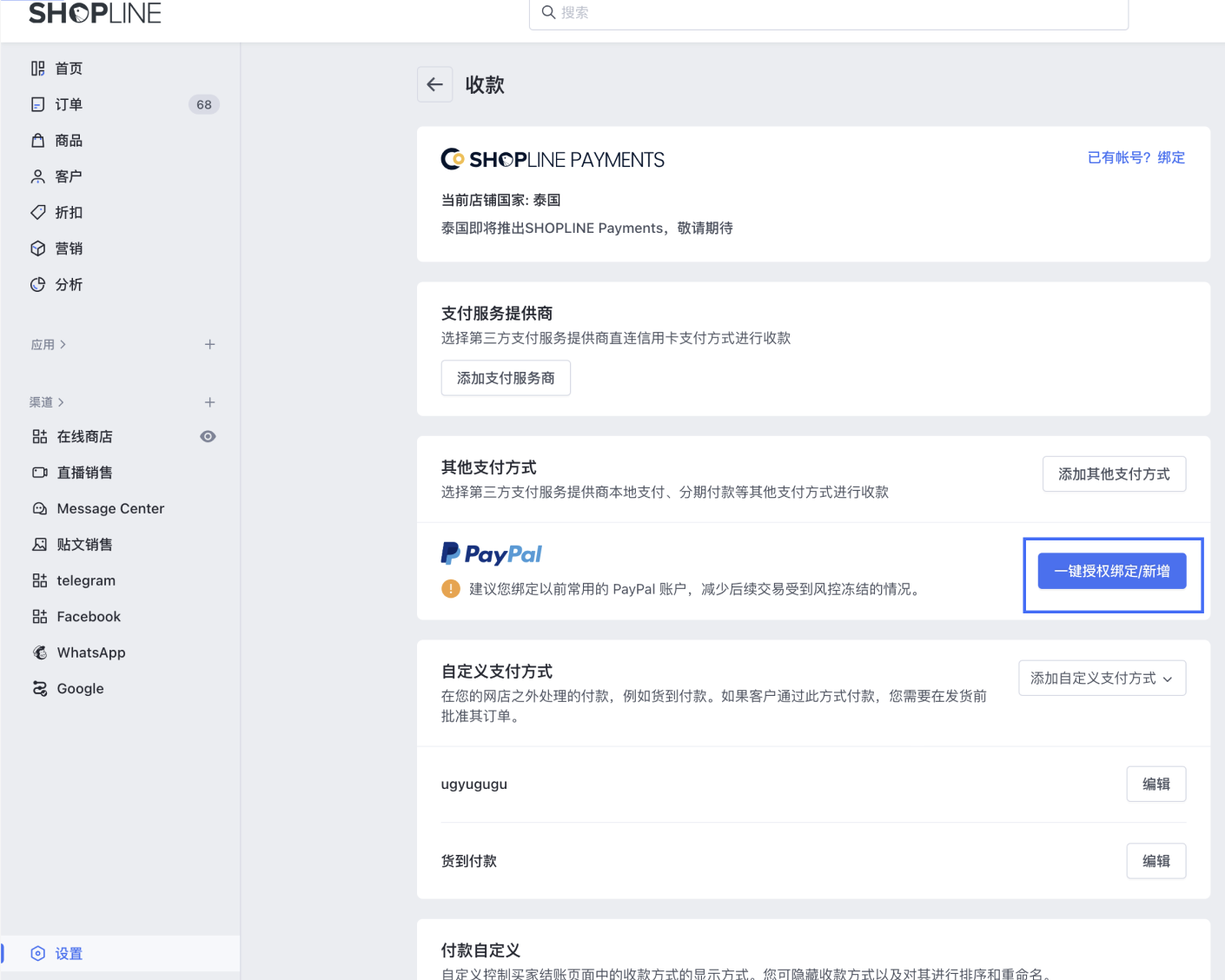Open 商品 in the sidebar

69,141
